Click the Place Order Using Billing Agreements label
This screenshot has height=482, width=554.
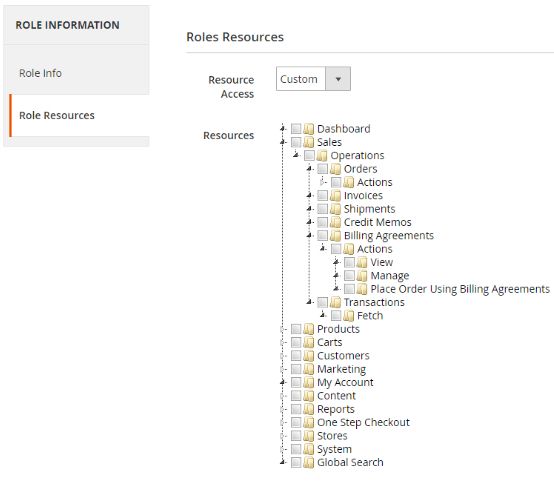460,289
